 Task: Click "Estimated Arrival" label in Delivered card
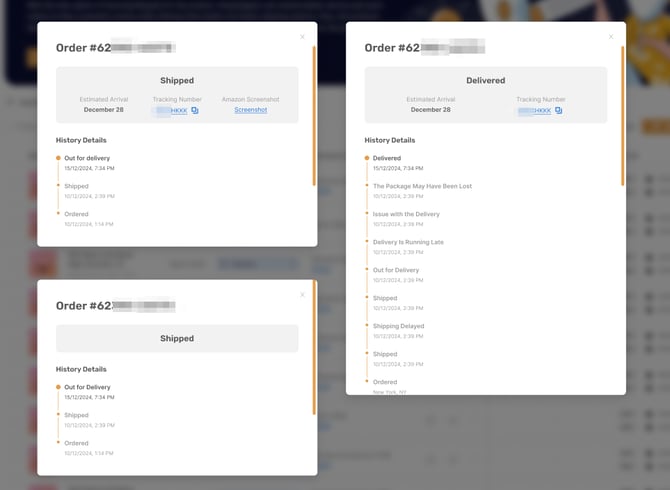(430, 99)
